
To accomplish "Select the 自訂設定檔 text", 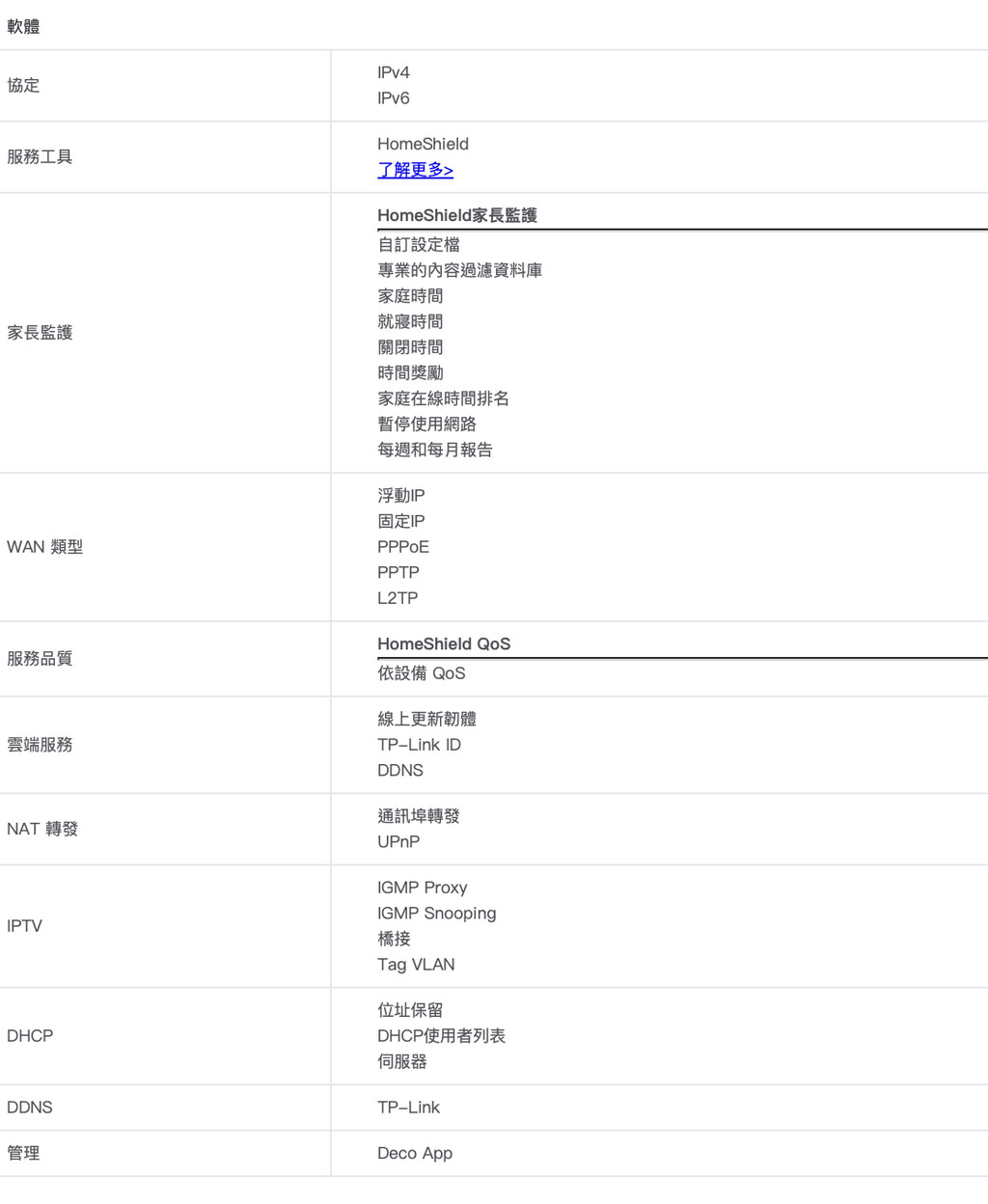I will click(419, 245).
